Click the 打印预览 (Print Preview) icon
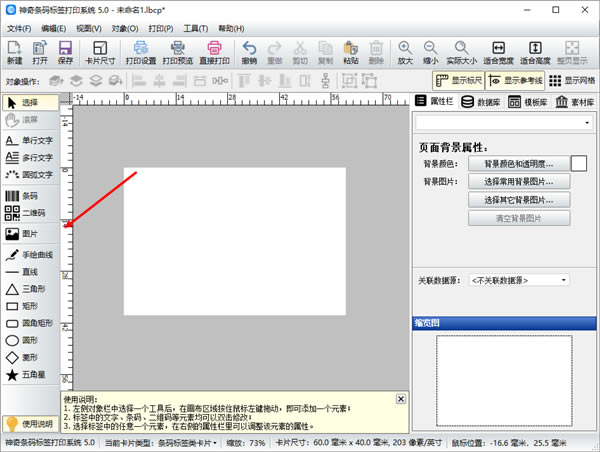 (178, 52)
